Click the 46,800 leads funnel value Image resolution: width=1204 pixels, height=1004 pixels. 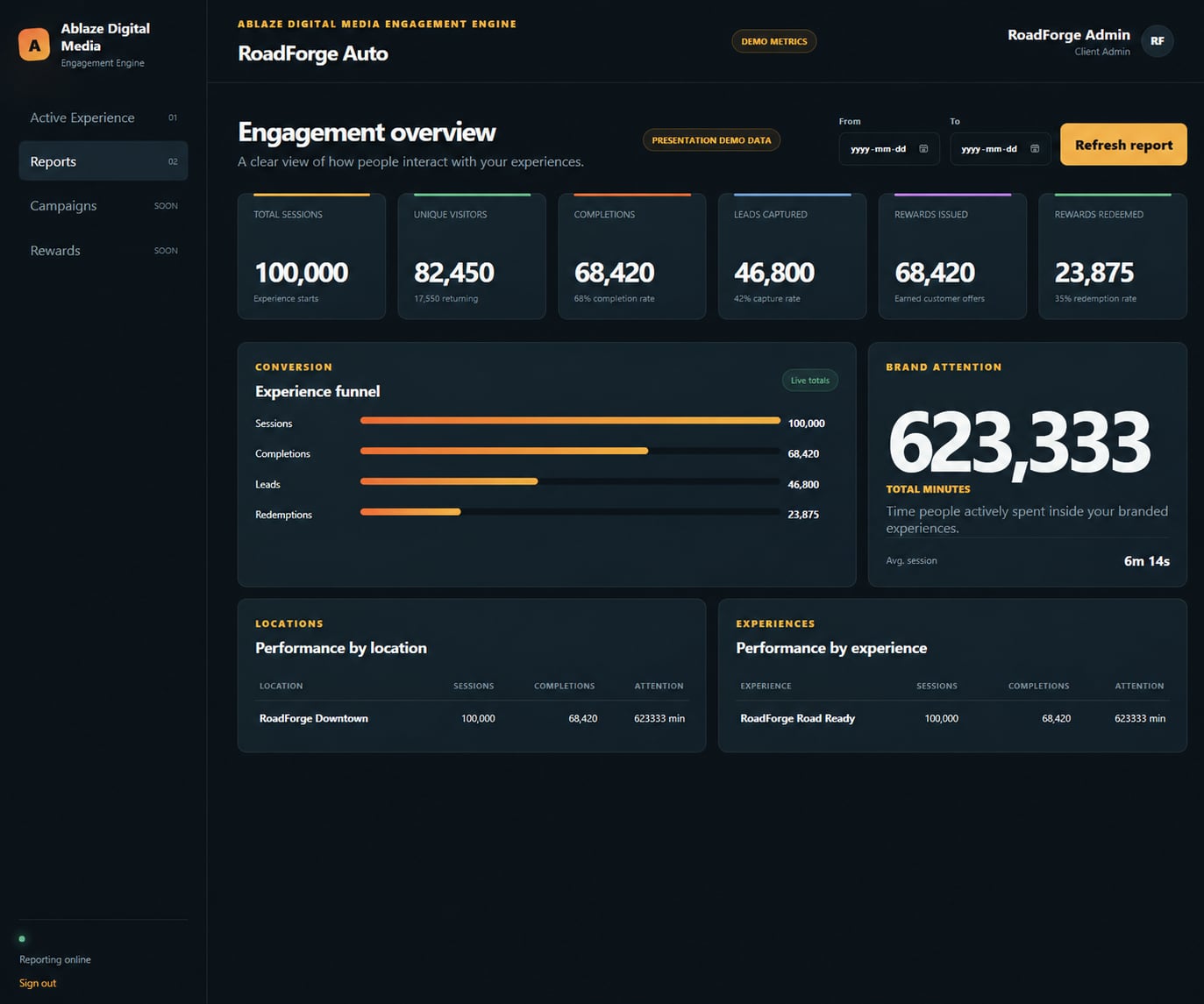point(803,485)
